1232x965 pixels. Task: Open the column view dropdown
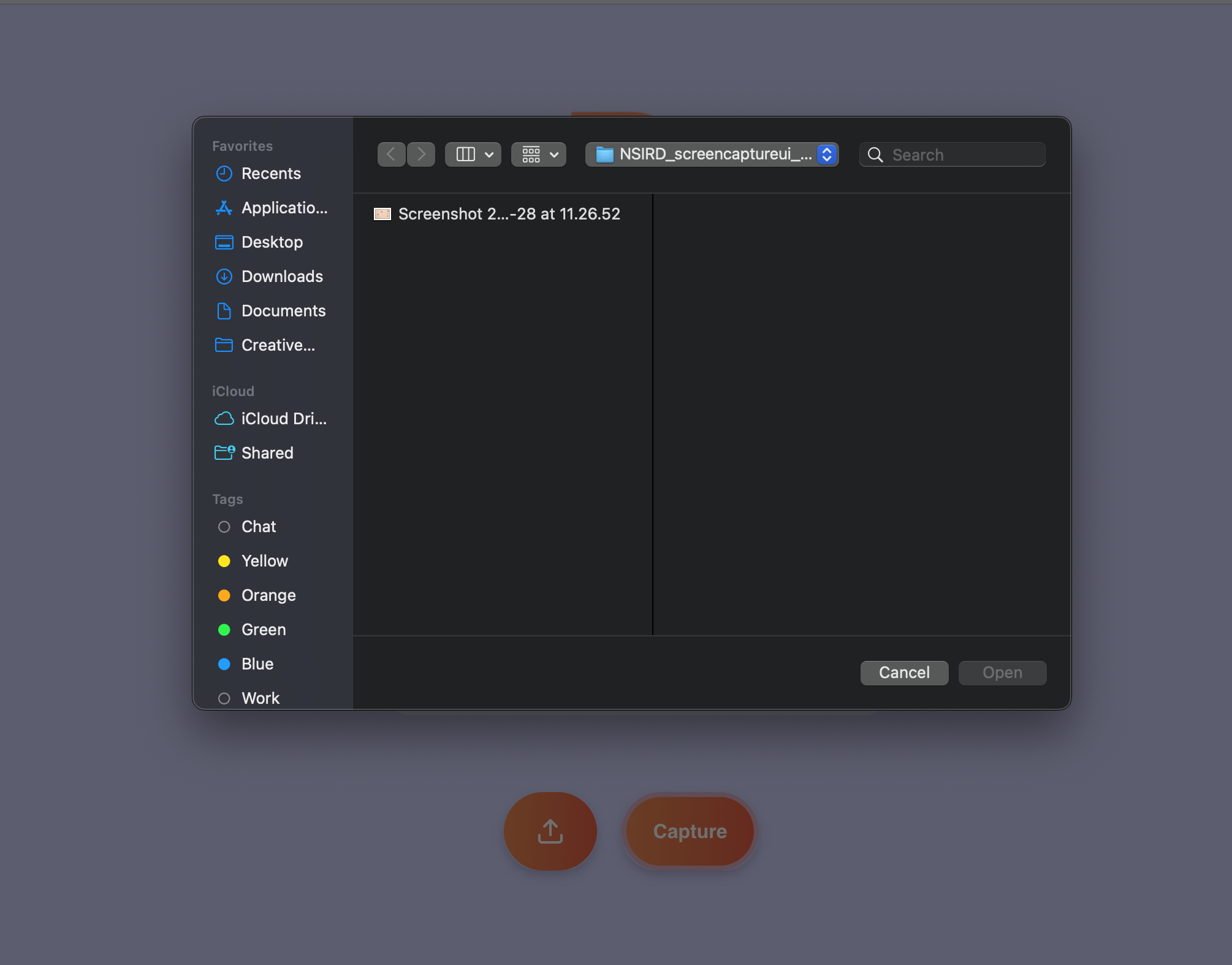click(473, 154)
